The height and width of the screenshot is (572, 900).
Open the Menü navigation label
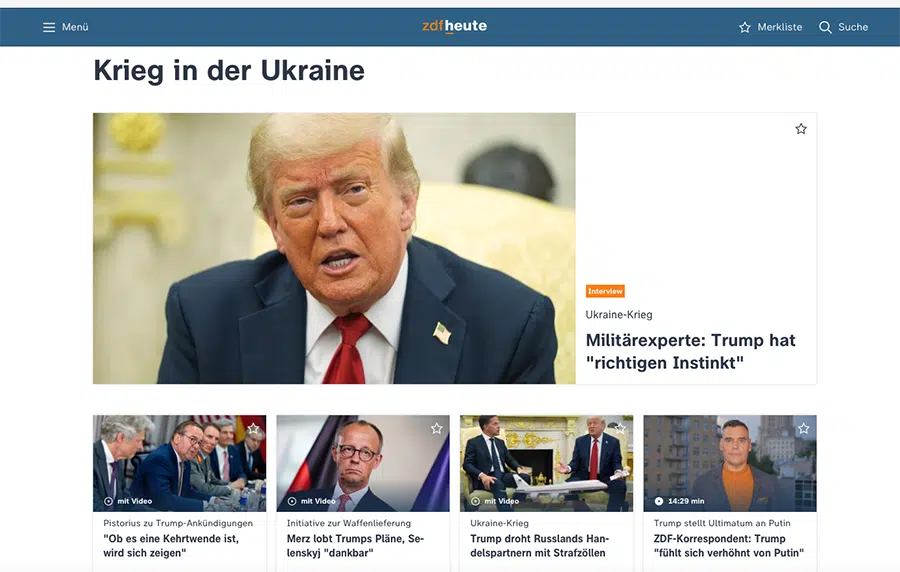[x=75, y=27]
